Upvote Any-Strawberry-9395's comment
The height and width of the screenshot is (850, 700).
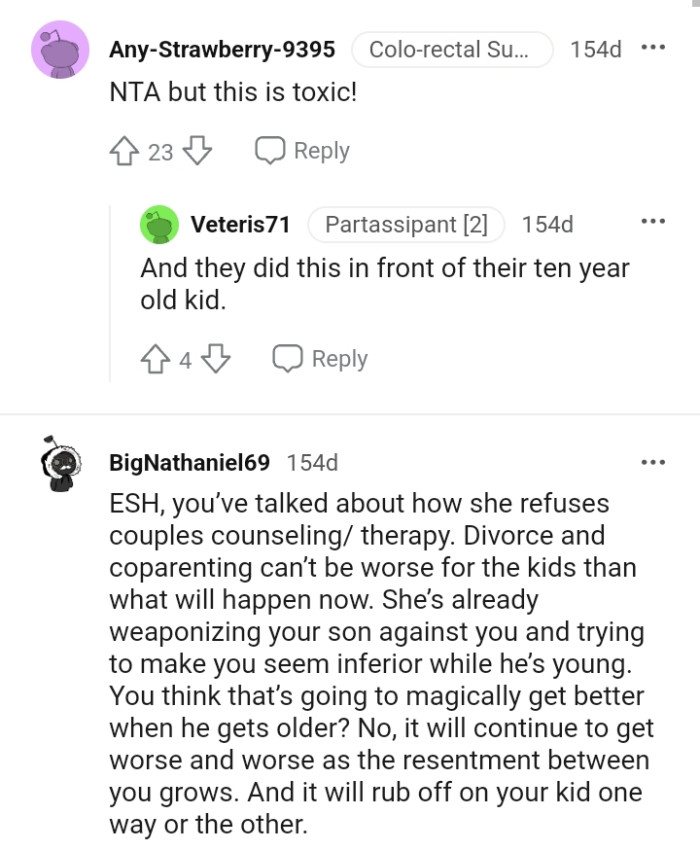tap(124, 150)
